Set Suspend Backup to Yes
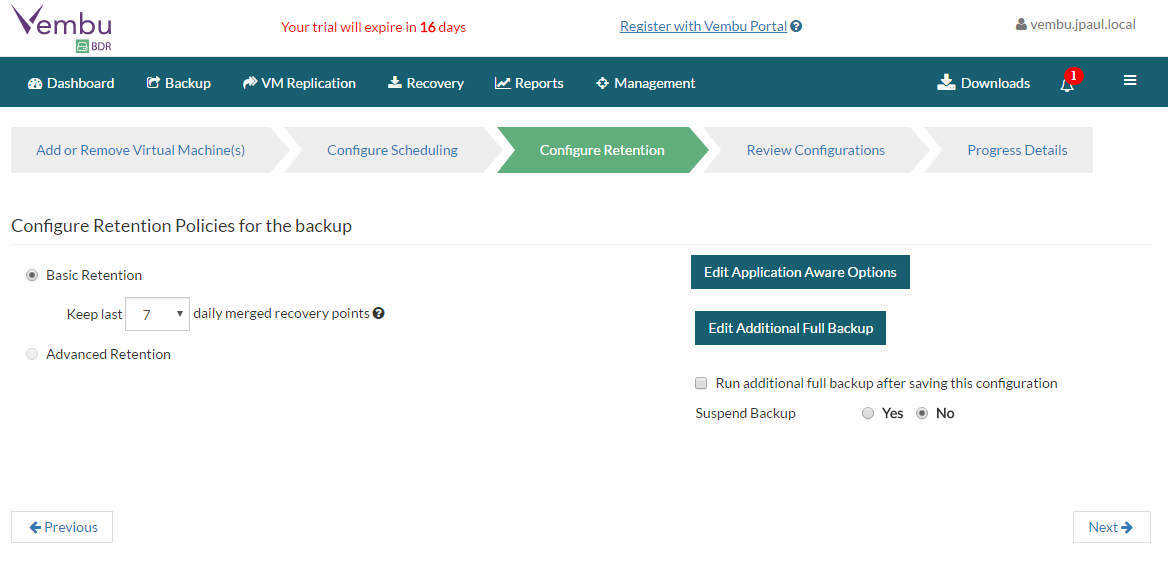 click(868, 413)
